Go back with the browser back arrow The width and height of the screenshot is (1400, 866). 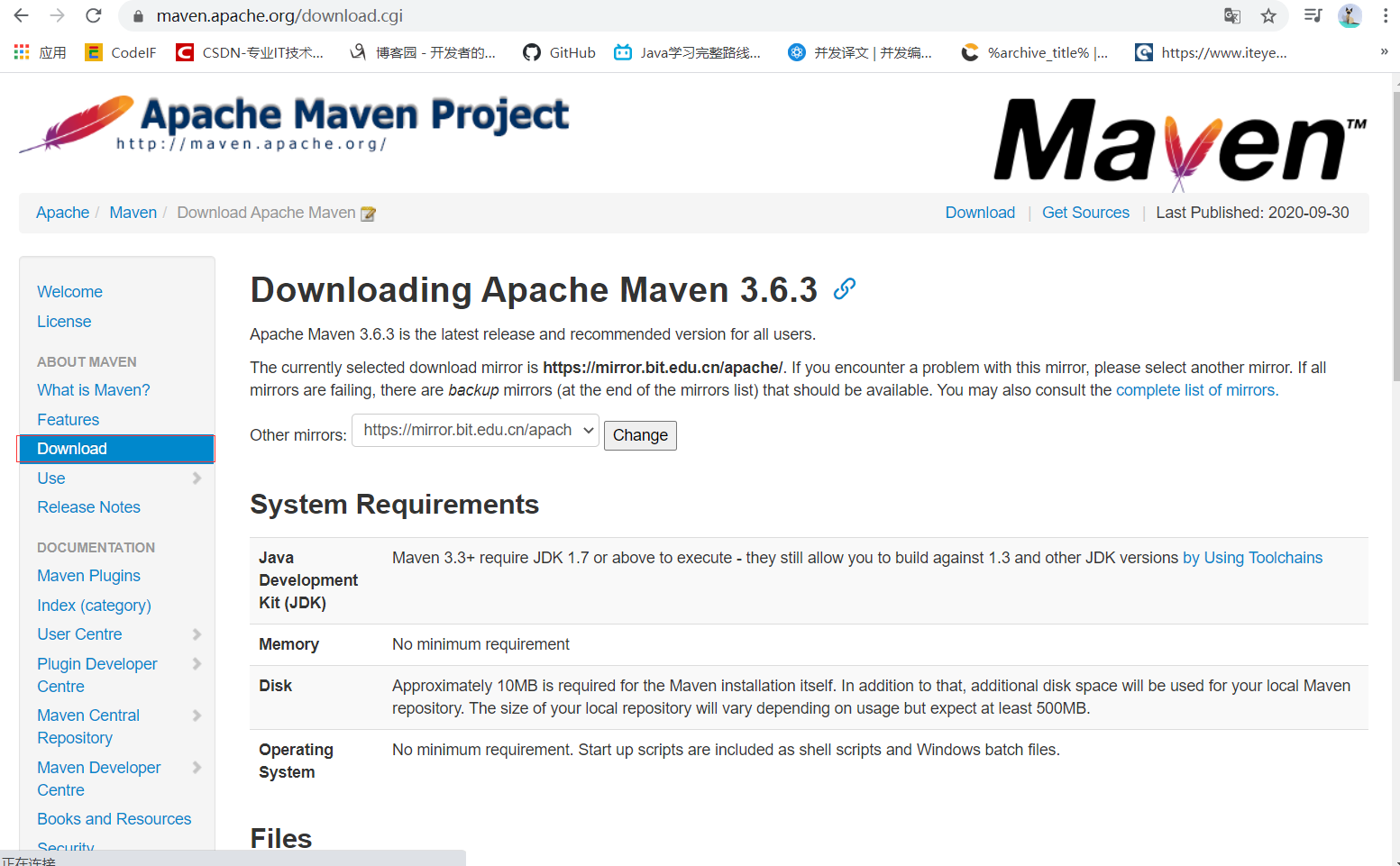pos(22,15)
